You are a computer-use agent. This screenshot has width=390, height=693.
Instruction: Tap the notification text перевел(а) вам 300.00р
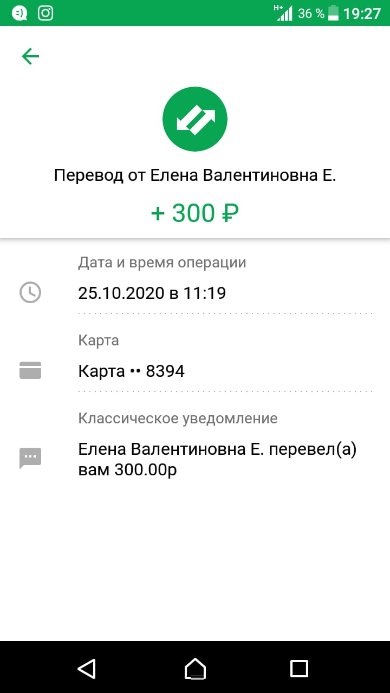[x=218, y=460]
